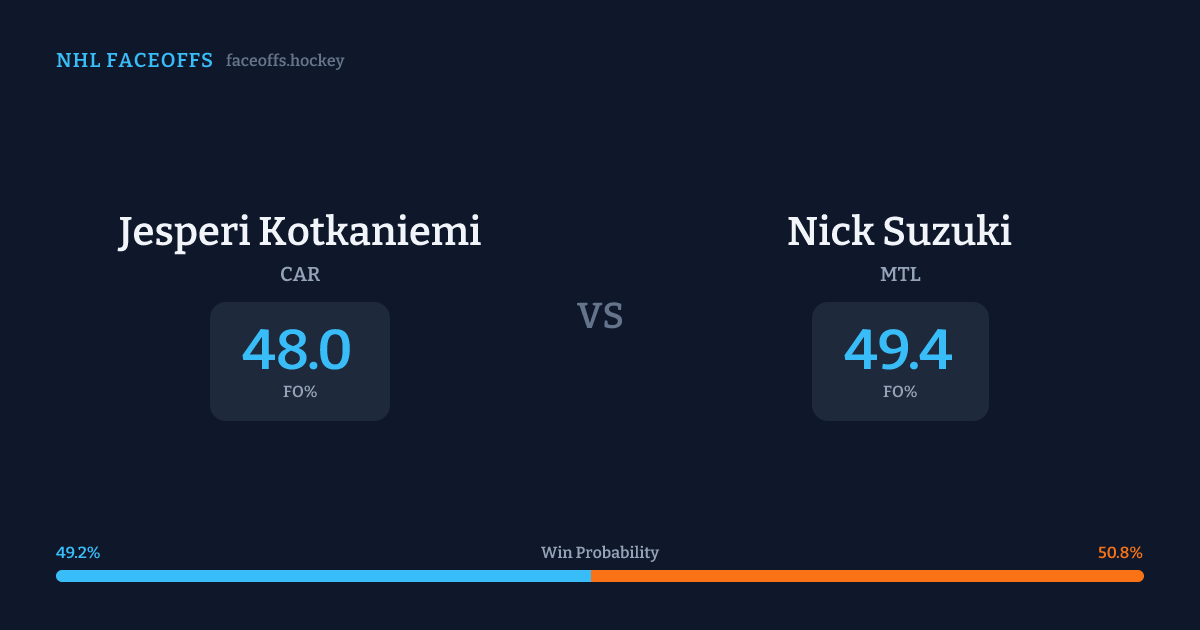
Task: Select the CAR team abbreviation
Action: [x=300, y=274]
